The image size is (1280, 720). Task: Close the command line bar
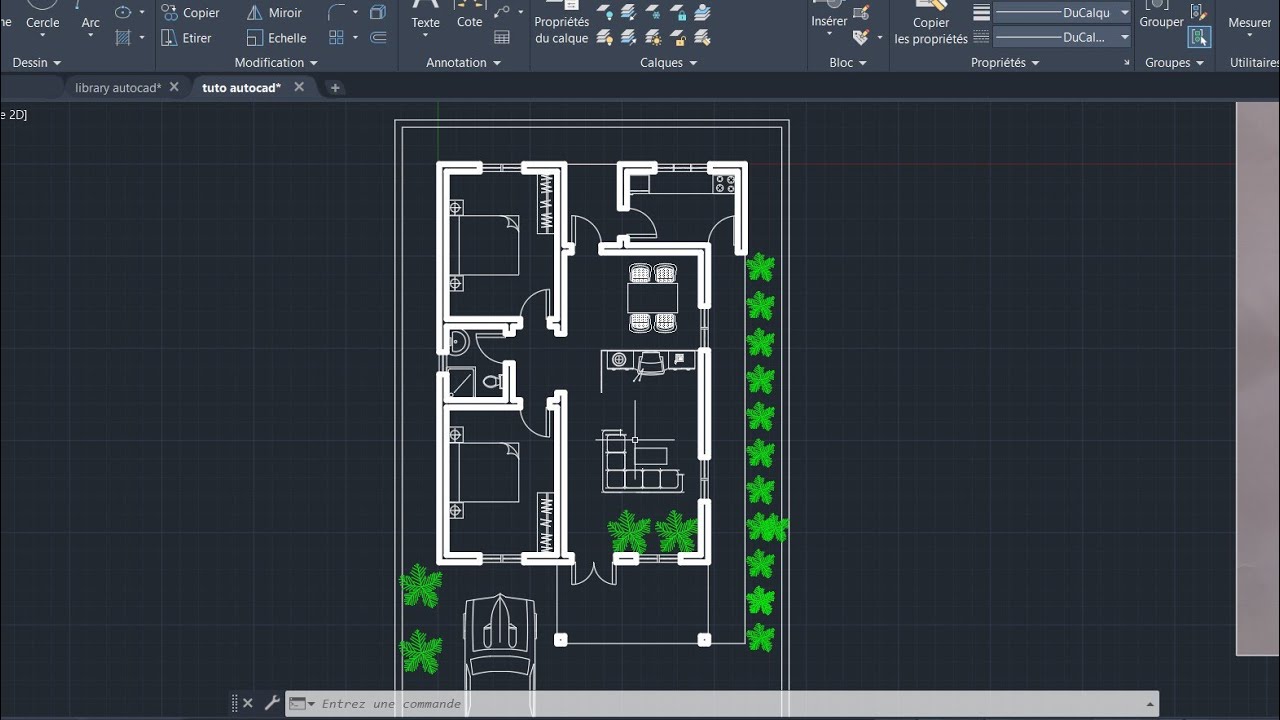tap(248, 703)
